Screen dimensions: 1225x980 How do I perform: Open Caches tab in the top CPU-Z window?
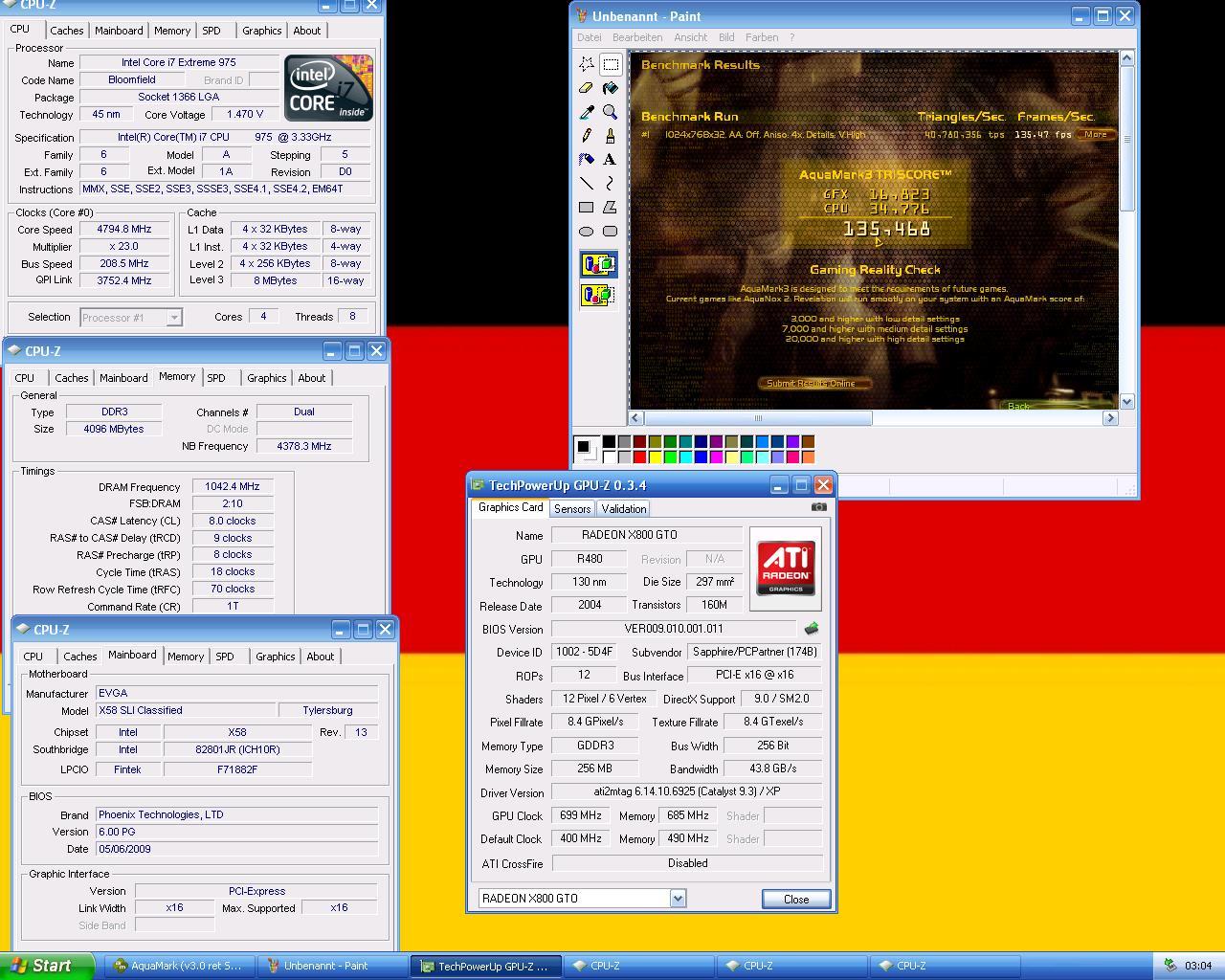pyautogui.click(x=67, y=31)
